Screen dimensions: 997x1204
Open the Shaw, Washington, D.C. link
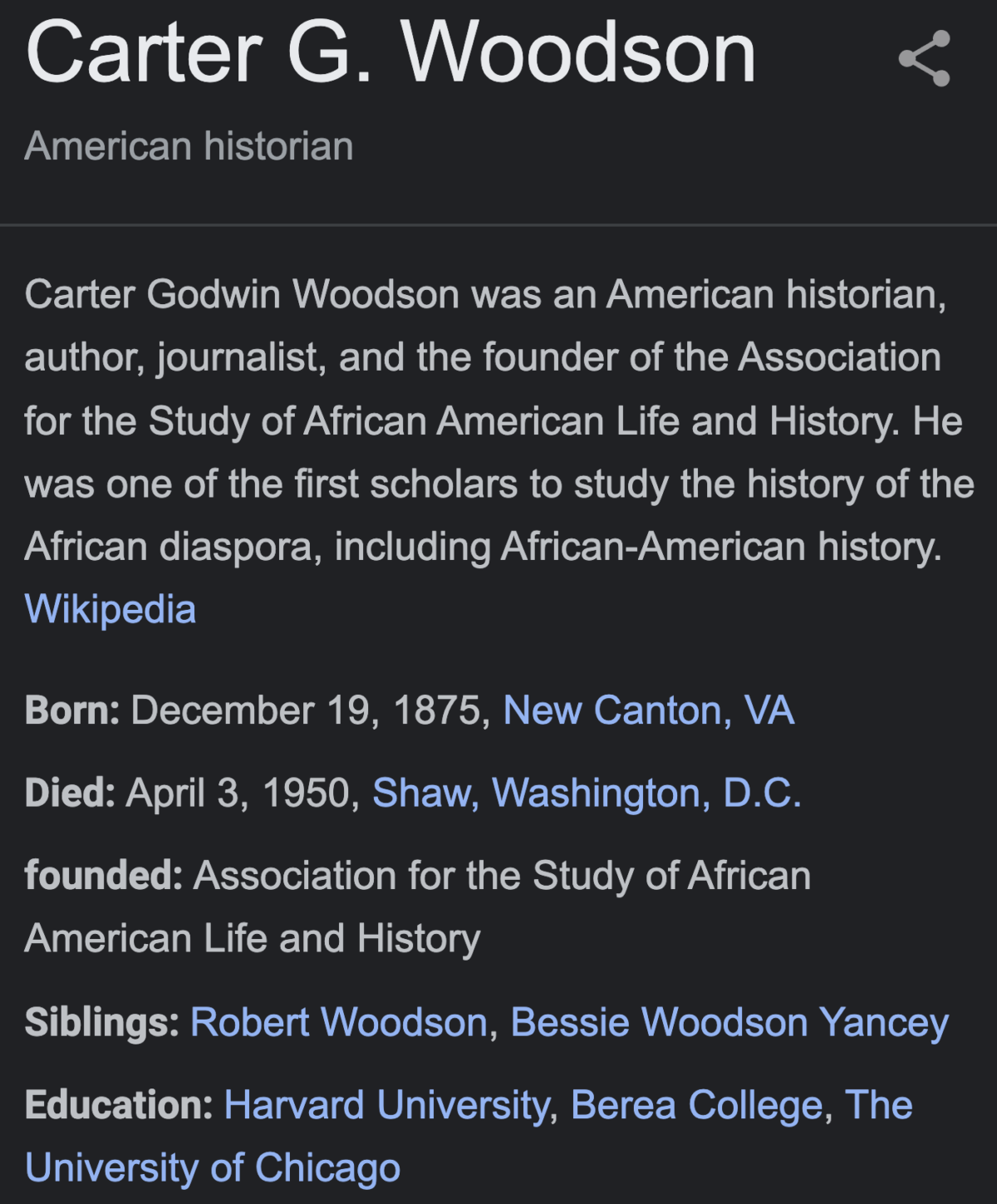pos(587,793)
